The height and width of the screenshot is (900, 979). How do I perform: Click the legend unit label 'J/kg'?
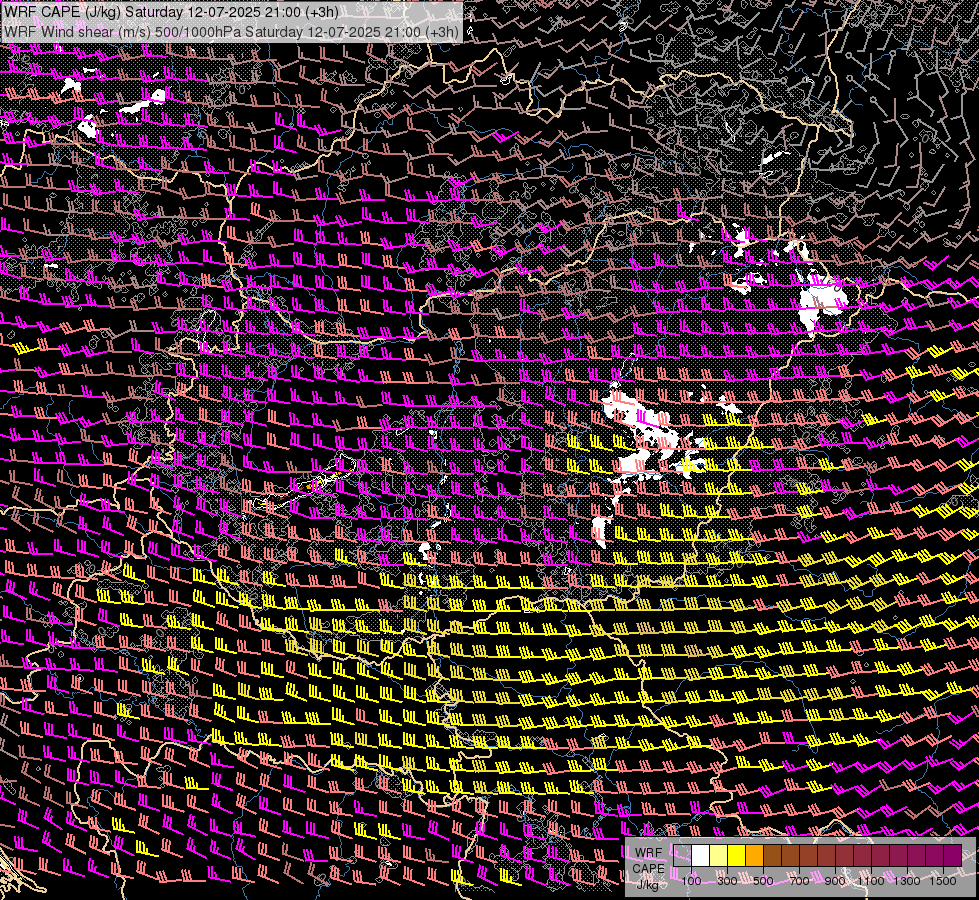click(x=648, y=884)
